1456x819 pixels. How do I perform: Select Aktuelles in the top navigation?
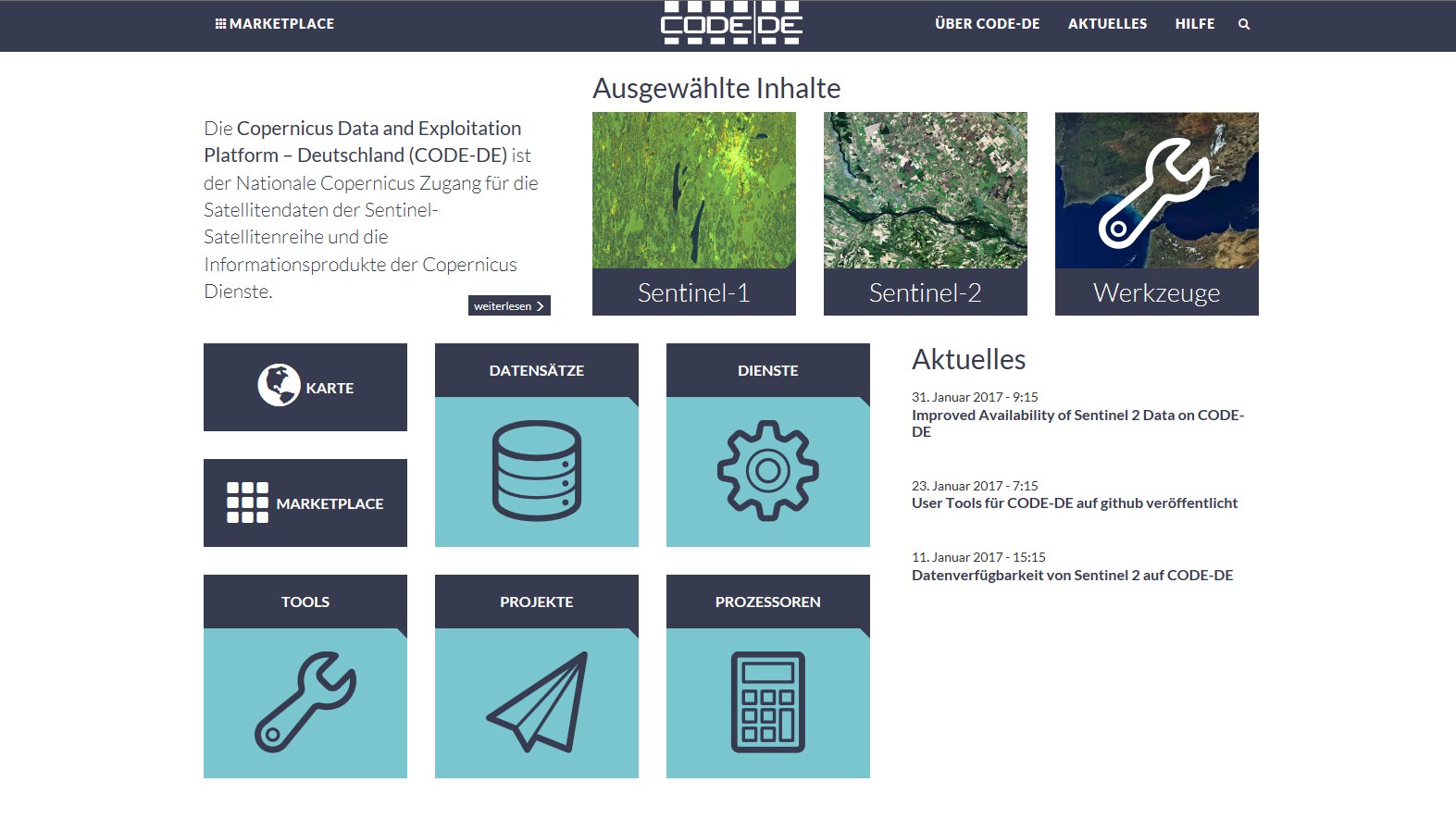[1107, 24]
